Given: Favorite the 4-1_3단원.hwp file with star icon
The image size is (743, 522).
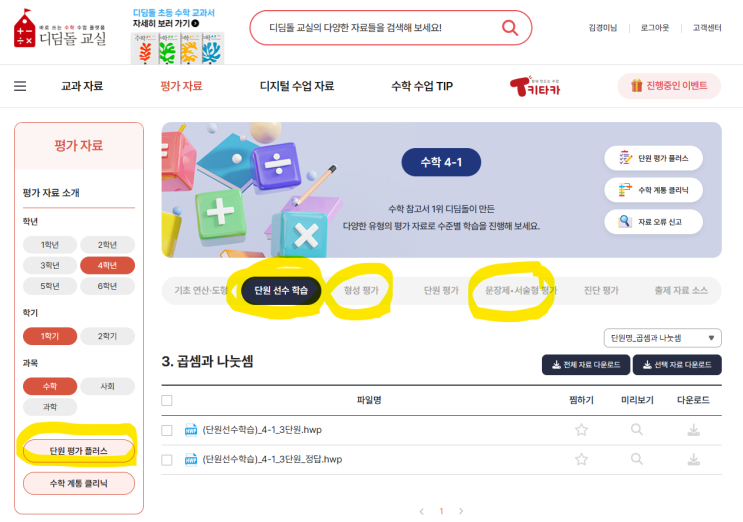Looking at the screenshot, I should point(581,430).
